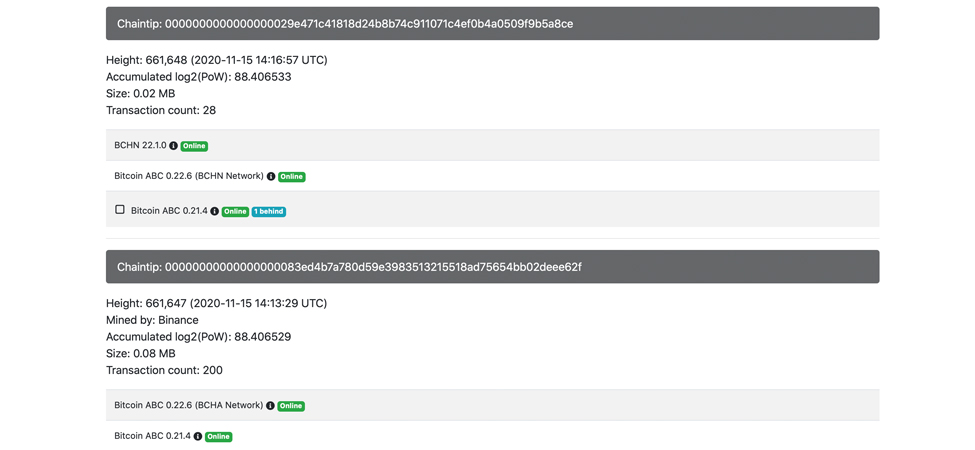Click the Chaintip header ending in 9b5a8ce
The image size is (975, 450).
492,24
